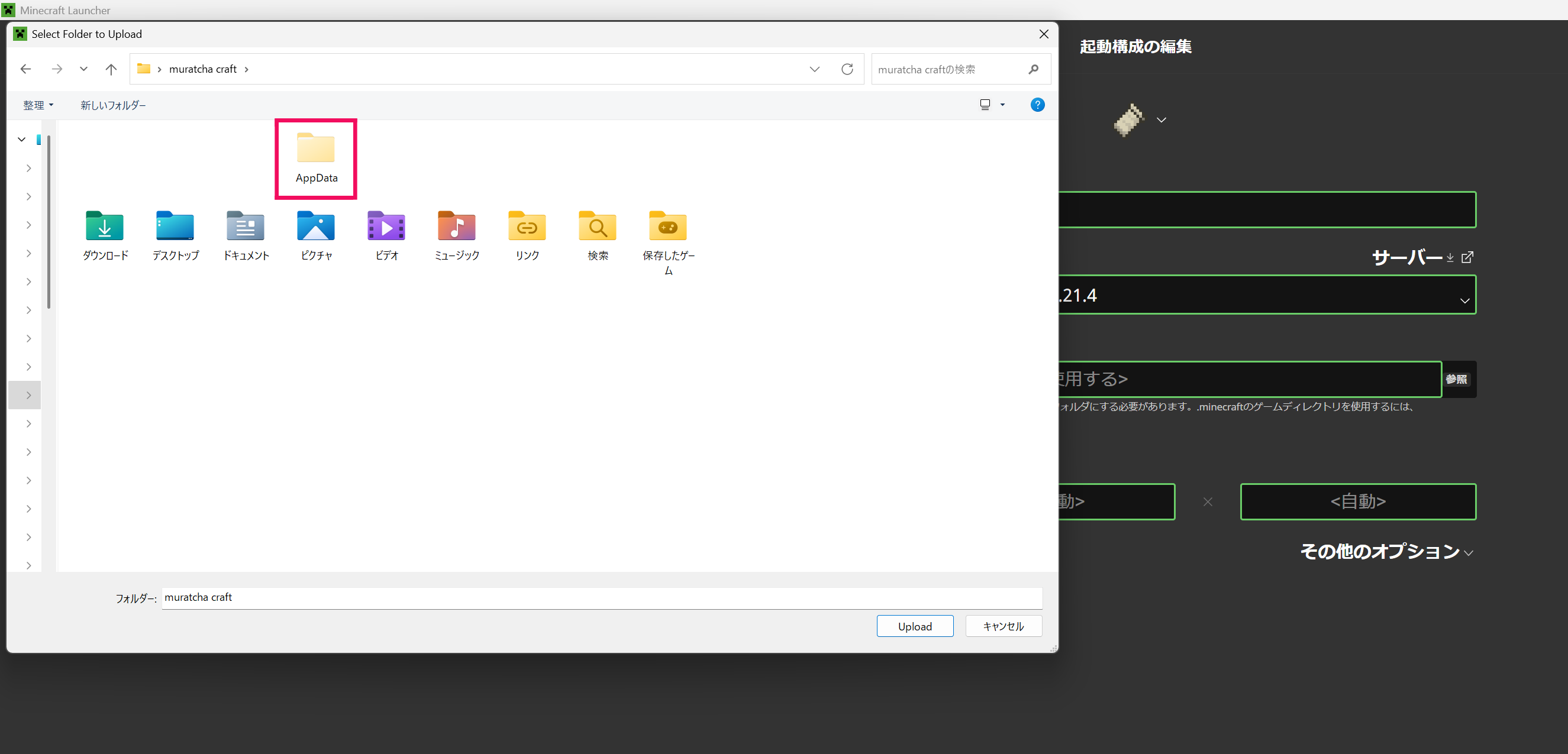The width and height of the screenshot is (1568, 754).
Task: Click 新しいフォルダー in the toolbar
Action: pos(113,105)
